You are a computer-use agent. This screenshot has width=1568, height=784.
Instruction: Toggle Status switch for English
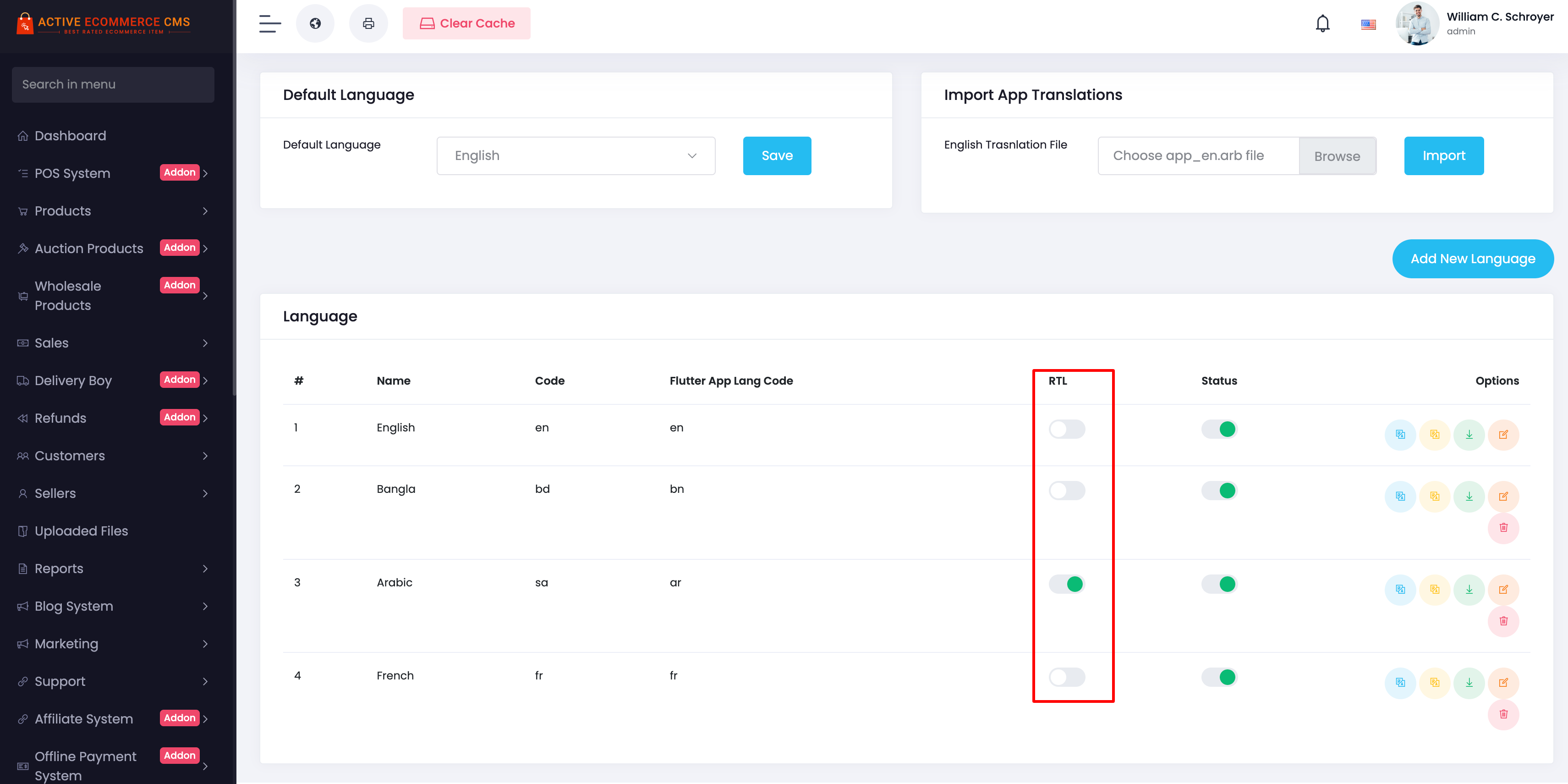click(1219, 429)
